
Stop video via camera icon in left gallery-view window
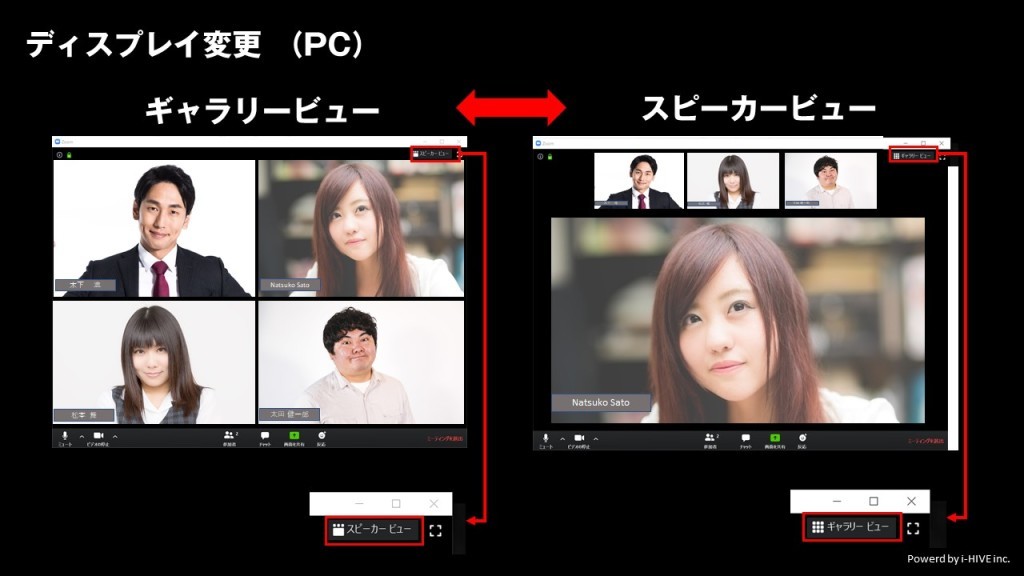(98, 436)
